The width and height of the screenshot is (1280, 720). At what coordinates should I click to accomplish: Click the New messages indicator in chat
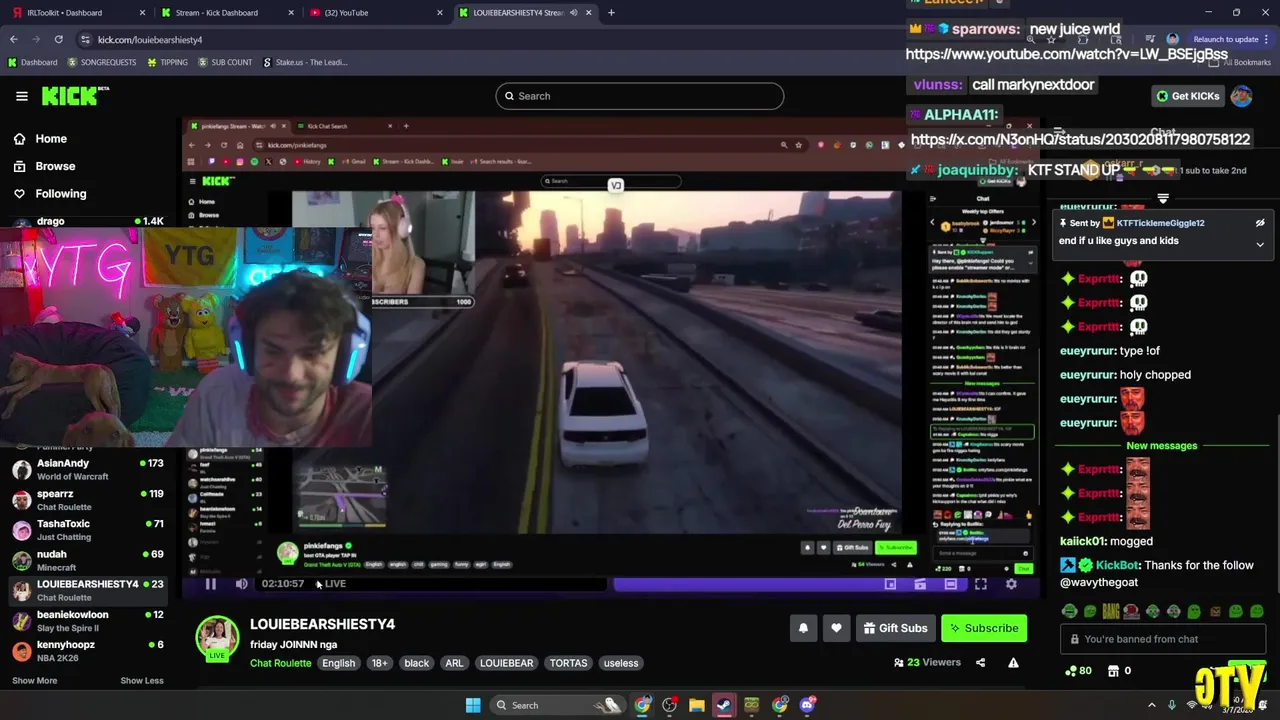[1161, 446]
